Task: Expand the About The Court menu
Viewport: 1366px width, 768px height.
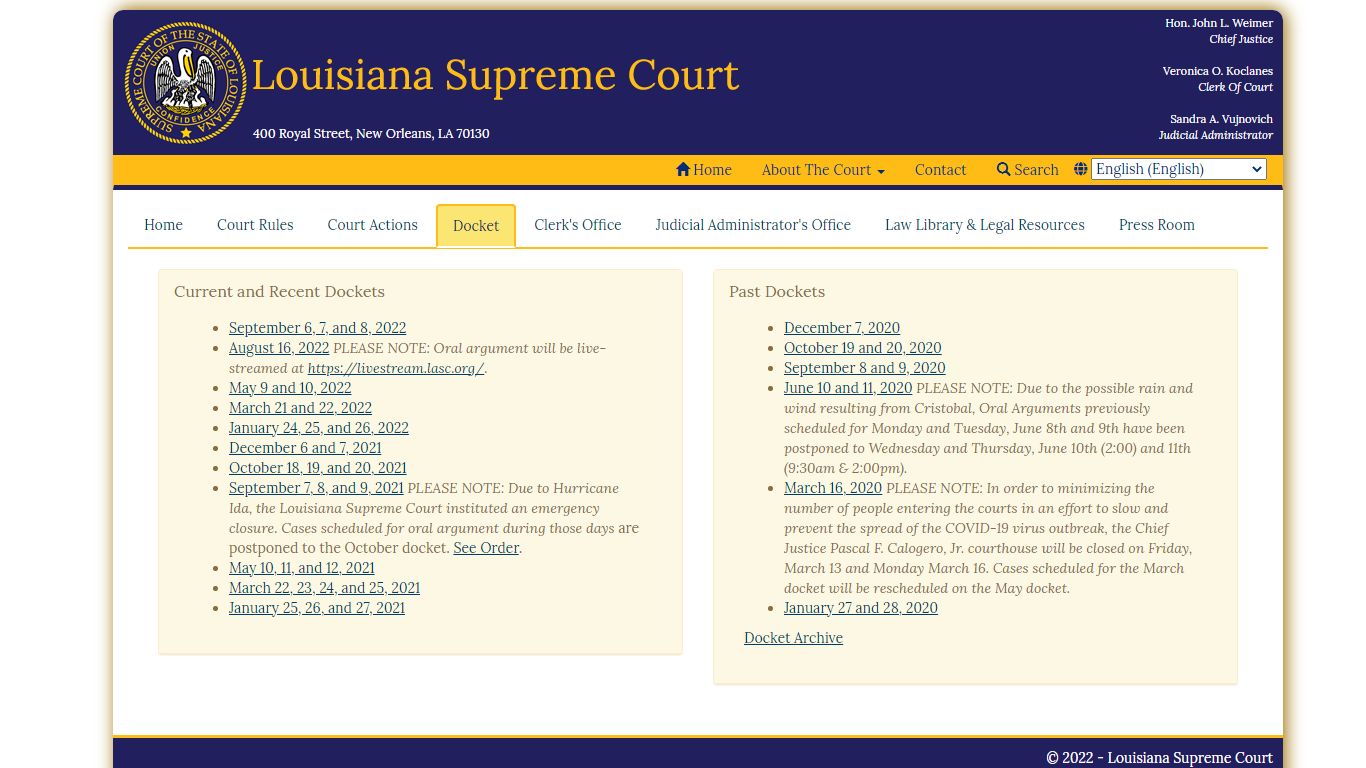Action: 823,170
